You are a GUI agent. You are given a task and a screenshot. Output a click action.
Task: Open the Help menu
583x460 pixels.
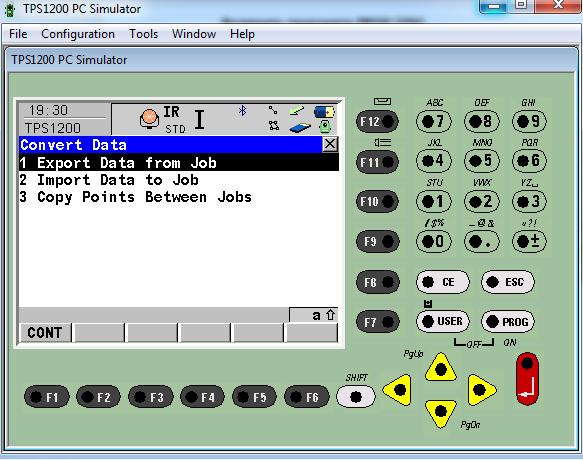(x=242, y=34)
